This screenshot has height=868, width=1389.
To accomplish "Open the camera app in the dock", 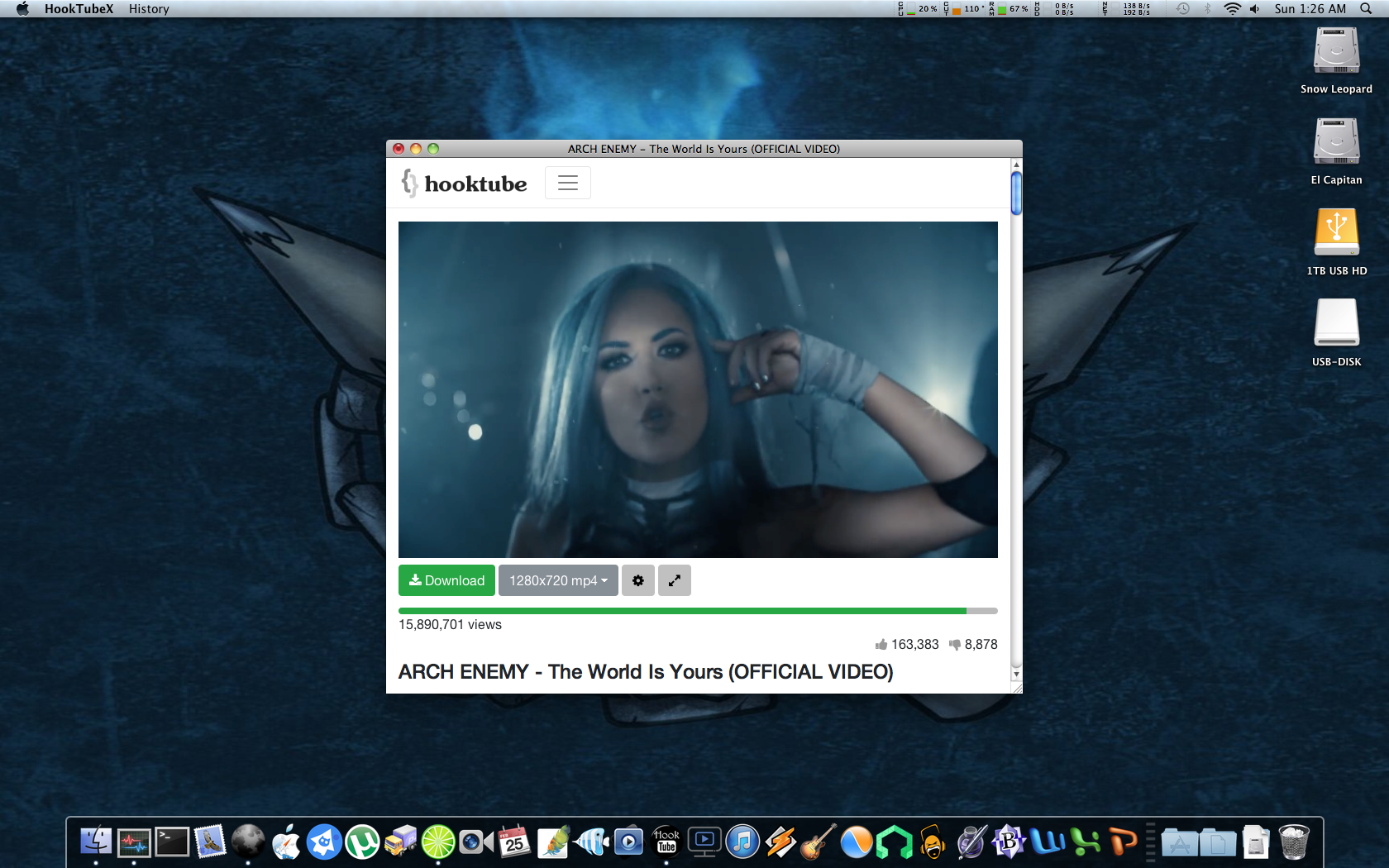I will point(476,842).
